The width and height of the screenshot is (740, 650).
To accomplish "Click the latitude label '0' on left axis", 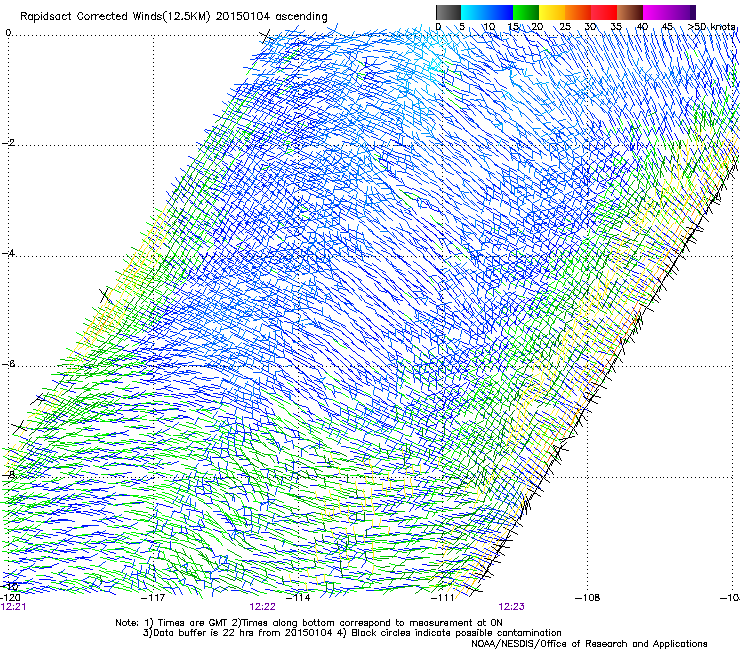I will tap(8, 33).
